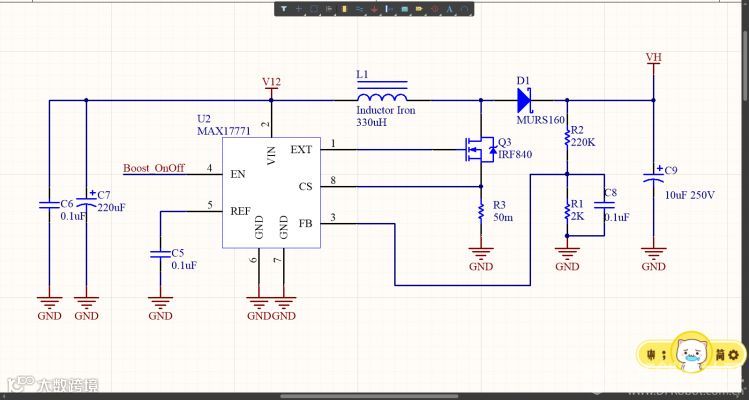Activate the text string A tool
The height and width of the screenshot is (400, 749).
click(449, 9)
